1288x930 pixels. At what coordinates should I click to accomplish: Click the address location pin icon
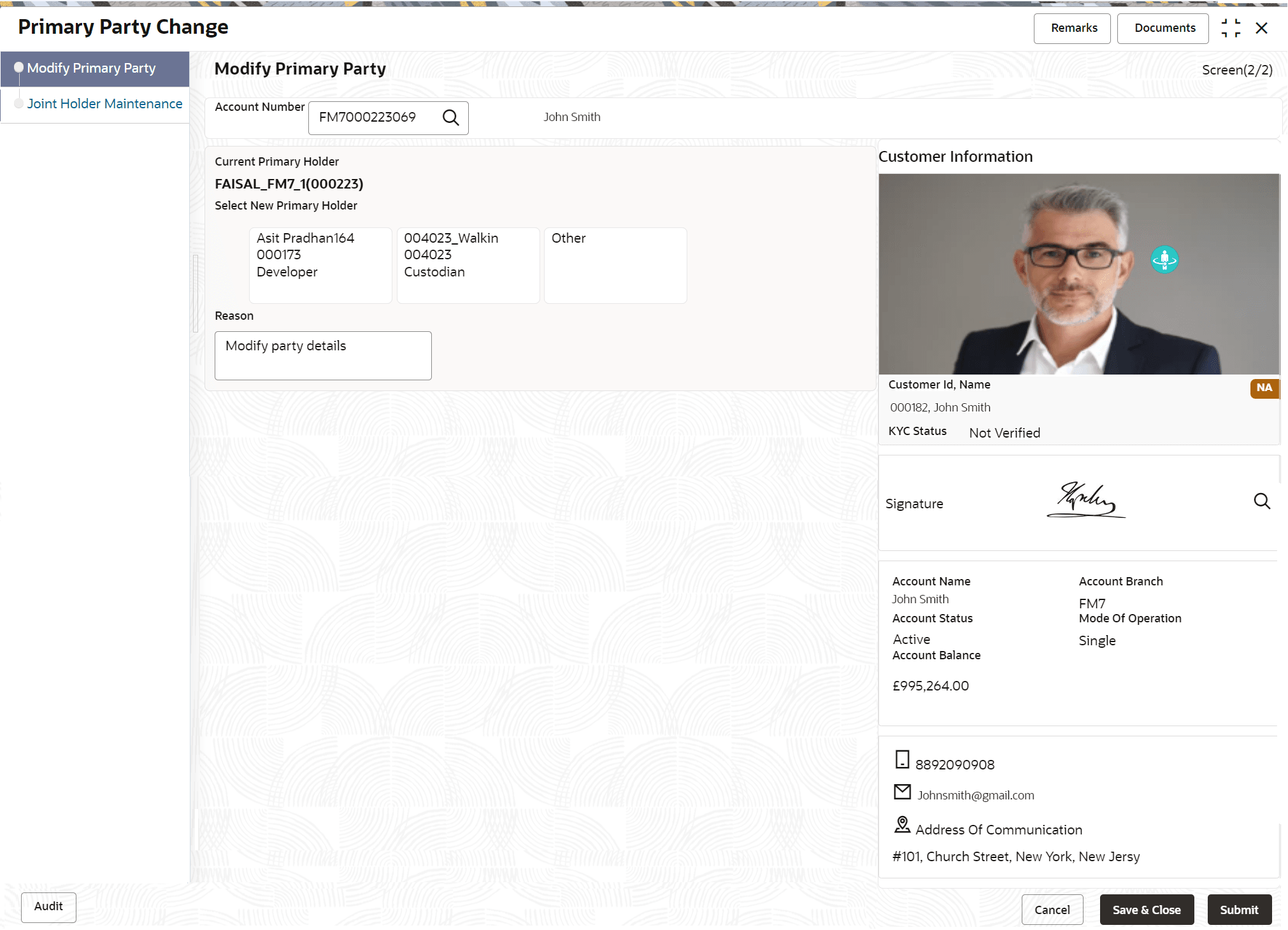tap(902, 825)
